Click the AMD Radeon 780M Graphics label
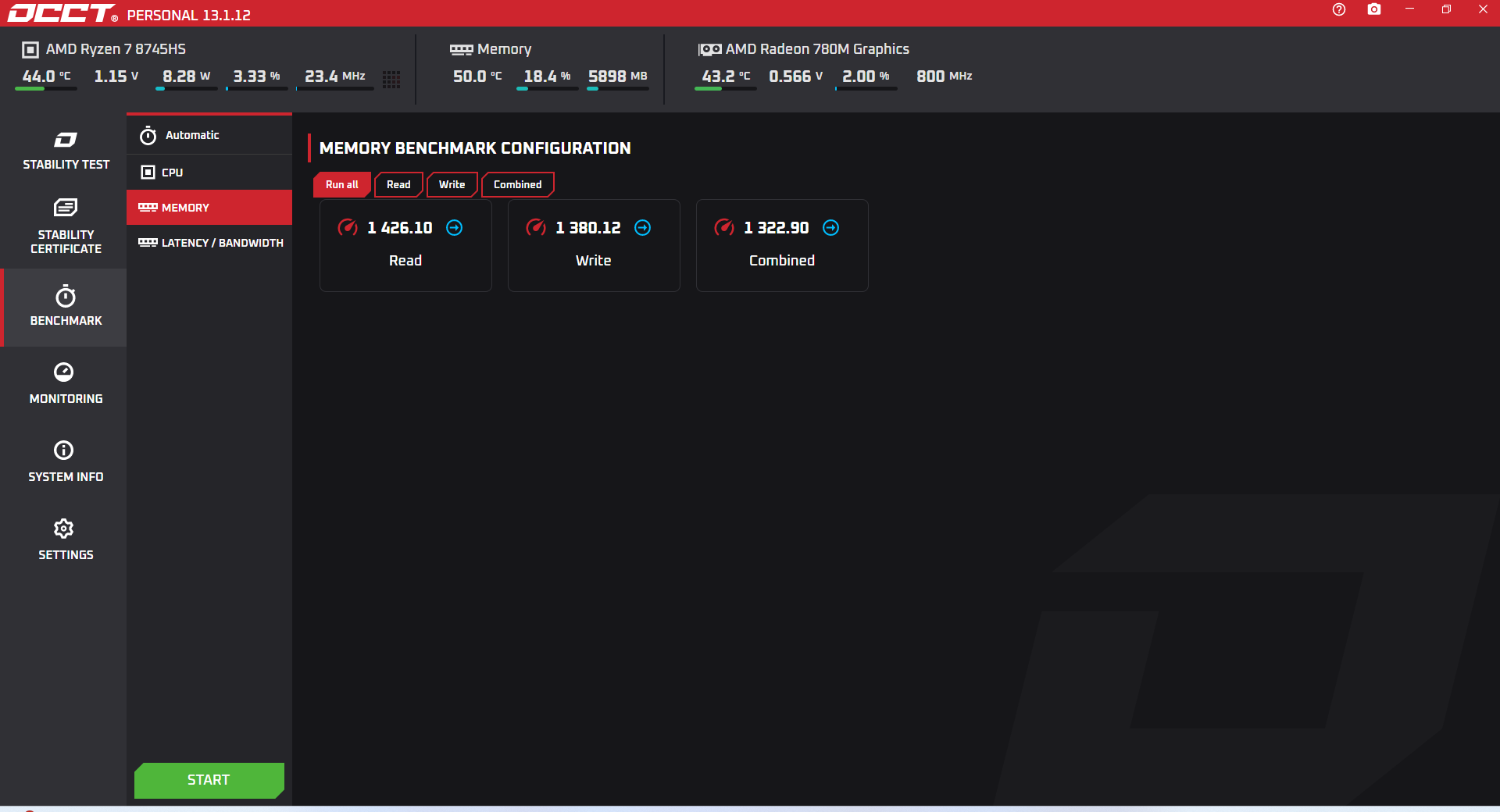Viewport: 1500px width, 812px height. click(817, 49)
